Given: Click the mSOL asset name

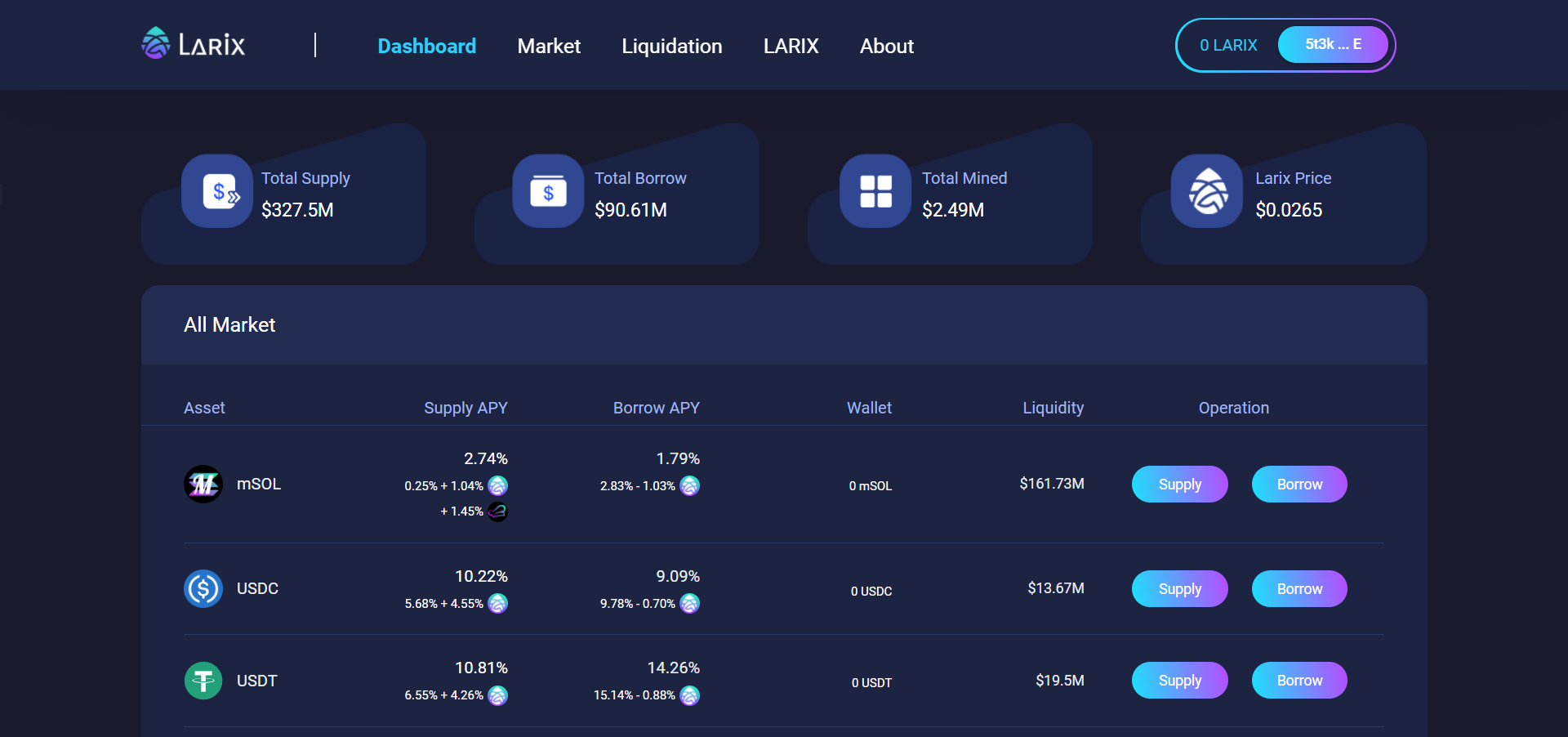Looking at the screenshot, I should (259, 484).
